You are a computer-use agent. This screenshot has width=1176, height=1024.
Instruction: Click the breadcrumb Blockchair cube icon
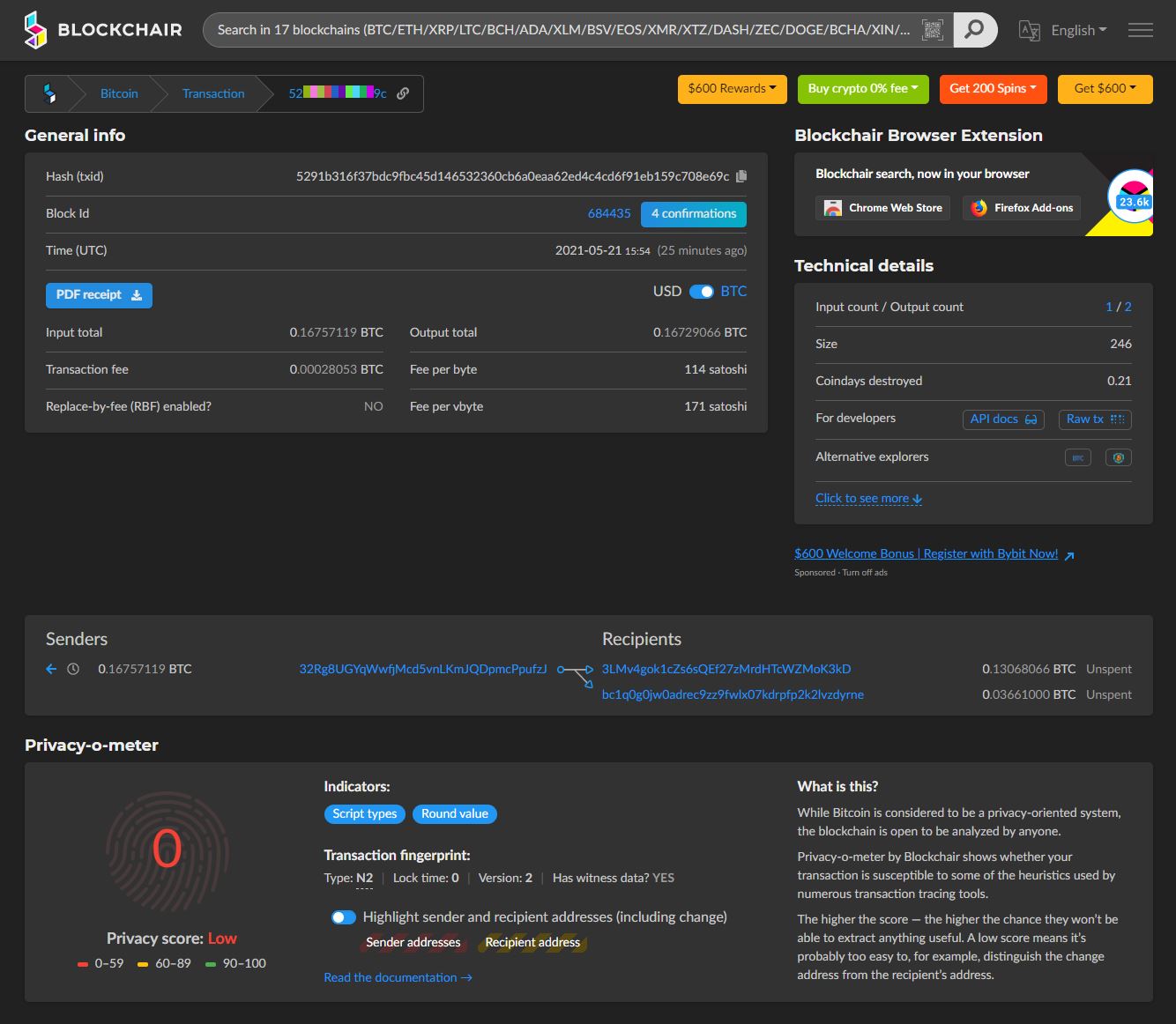(x=49, y=93)
